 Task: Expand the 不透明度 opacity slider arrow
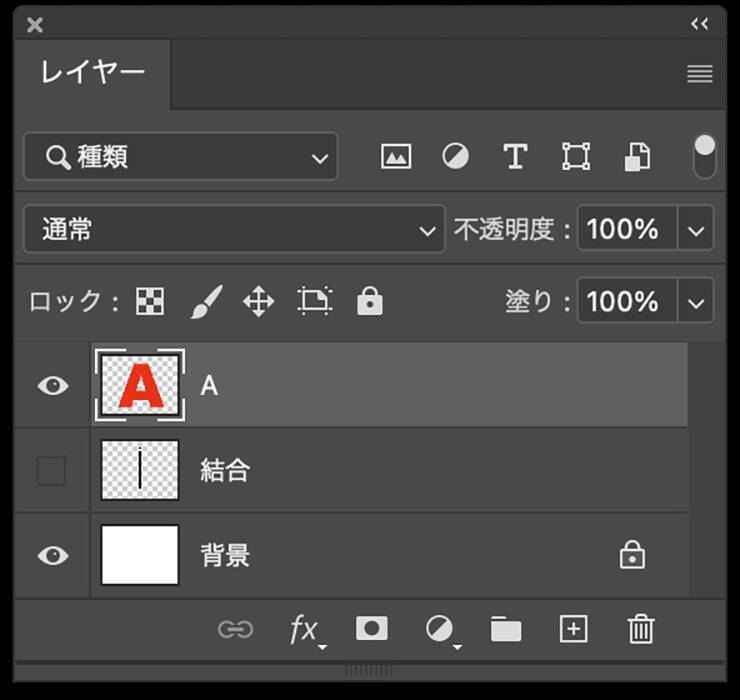[696, 230]
